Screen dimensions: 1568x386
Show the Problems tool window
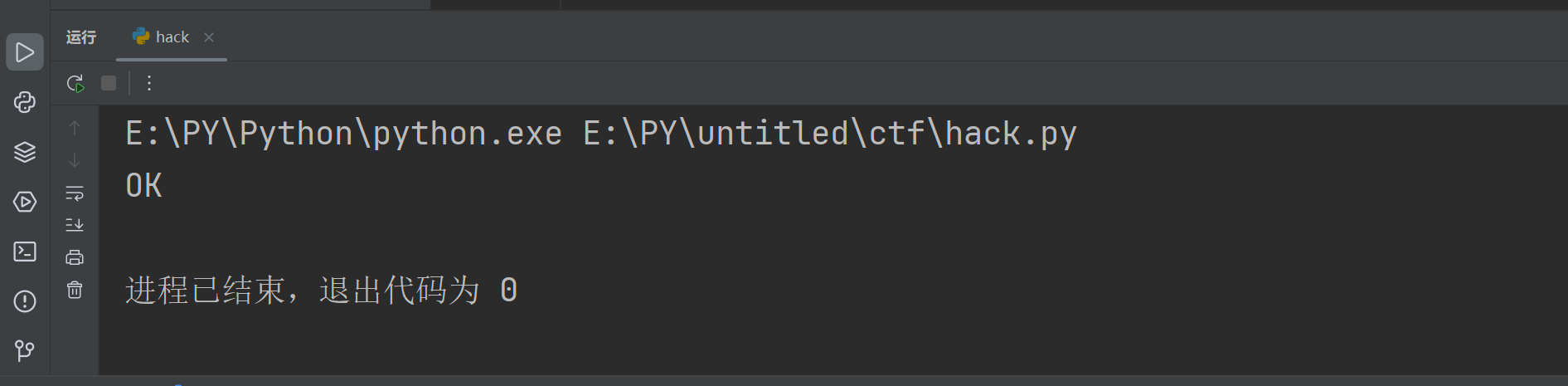pyautogui.click(x=25, y=301)
